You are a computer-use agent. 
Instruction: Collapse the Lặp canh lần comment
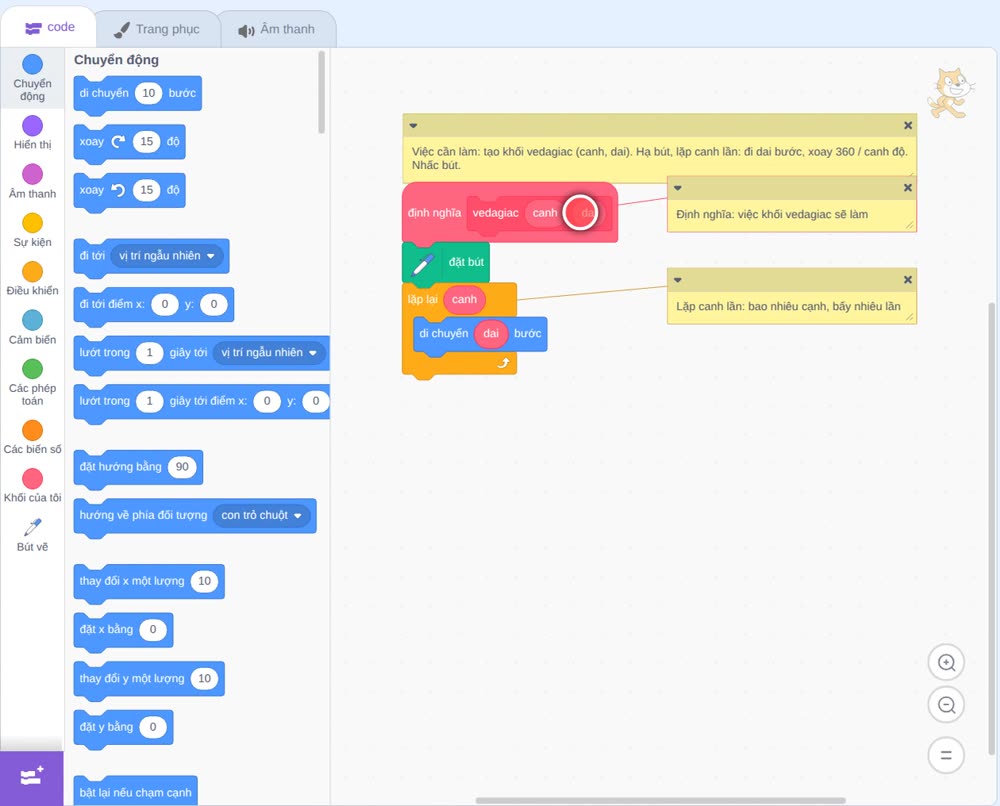tap(678, 280)
